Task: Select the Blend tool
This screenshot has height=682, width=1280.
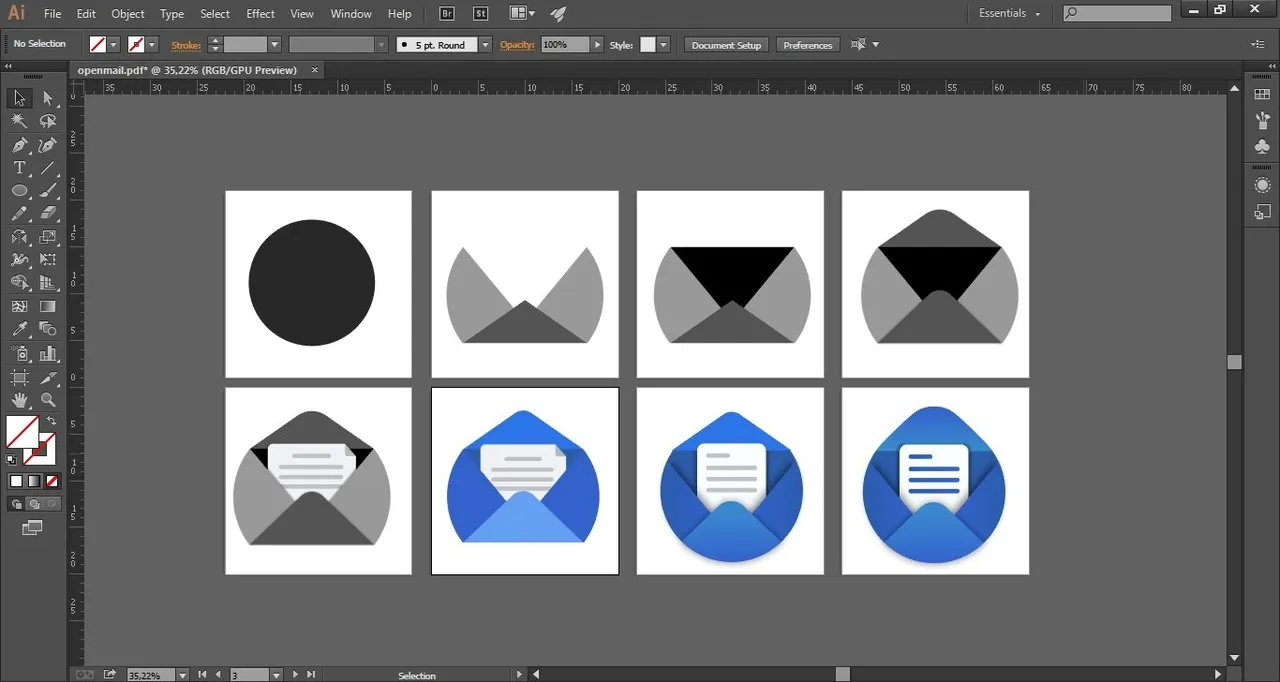Action: tap(47, 329)
